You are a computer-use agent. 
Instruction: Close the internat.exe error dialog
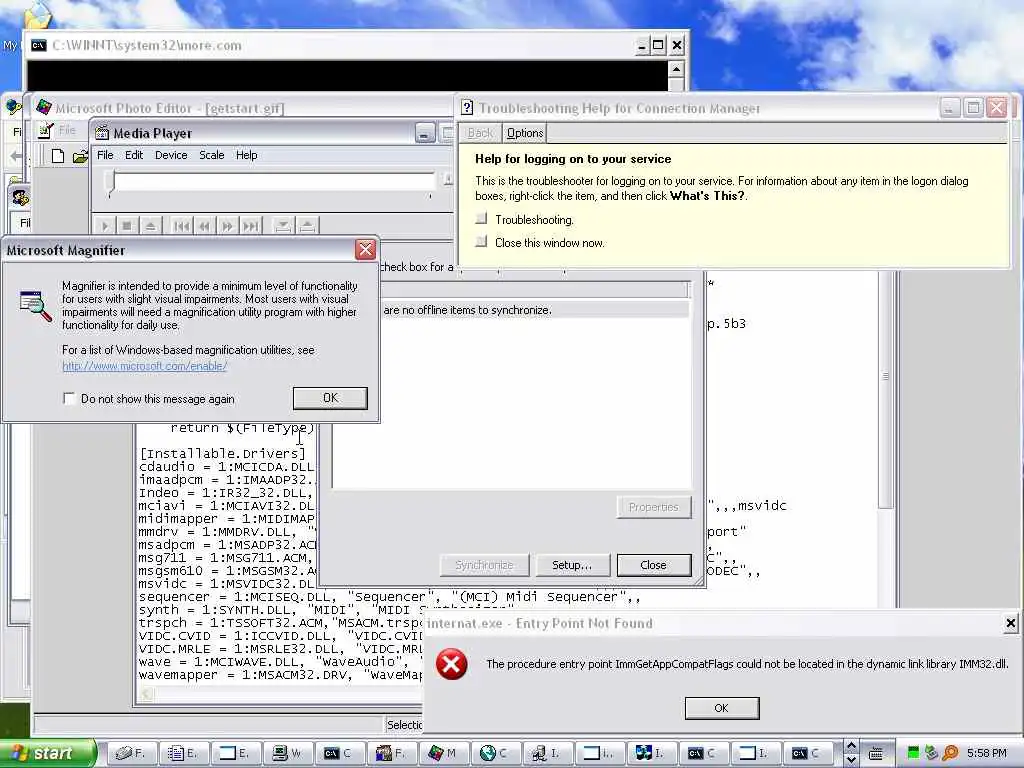coord(1010,624)
